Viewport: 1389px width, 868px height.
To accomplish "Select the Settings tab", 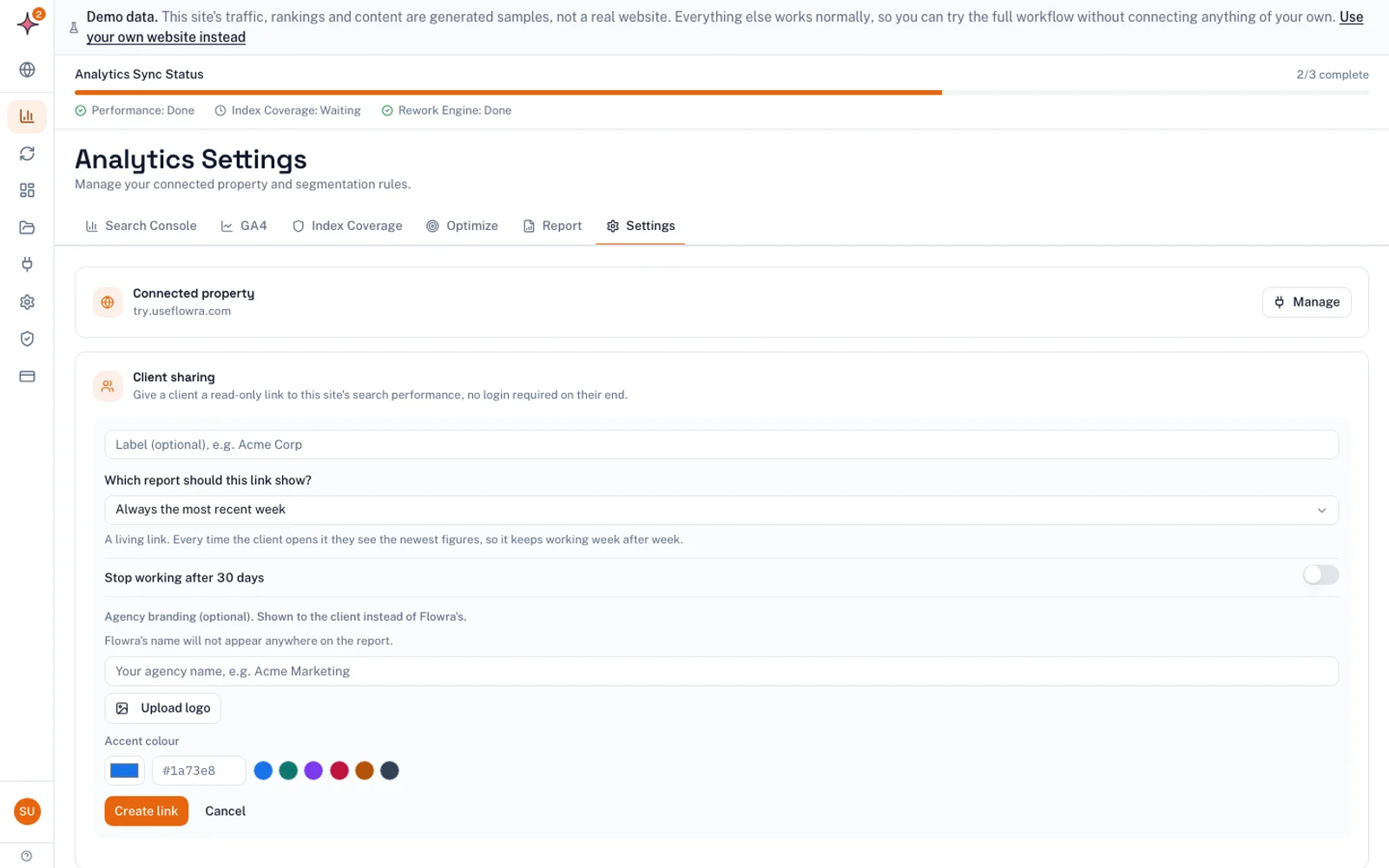I will click(x=641, y=226).
